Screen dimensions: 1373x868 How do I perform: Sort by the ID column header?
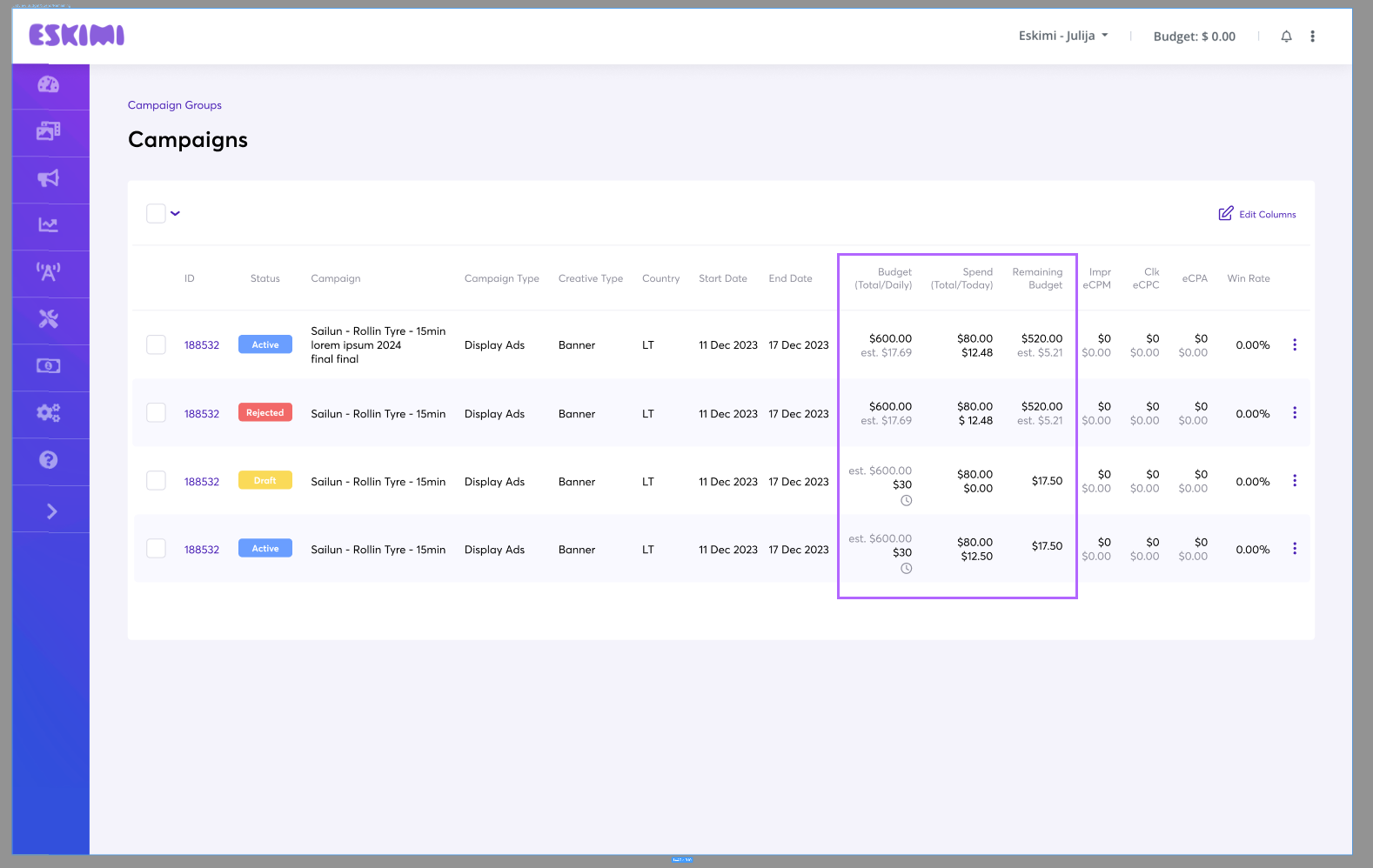[190, 278]
